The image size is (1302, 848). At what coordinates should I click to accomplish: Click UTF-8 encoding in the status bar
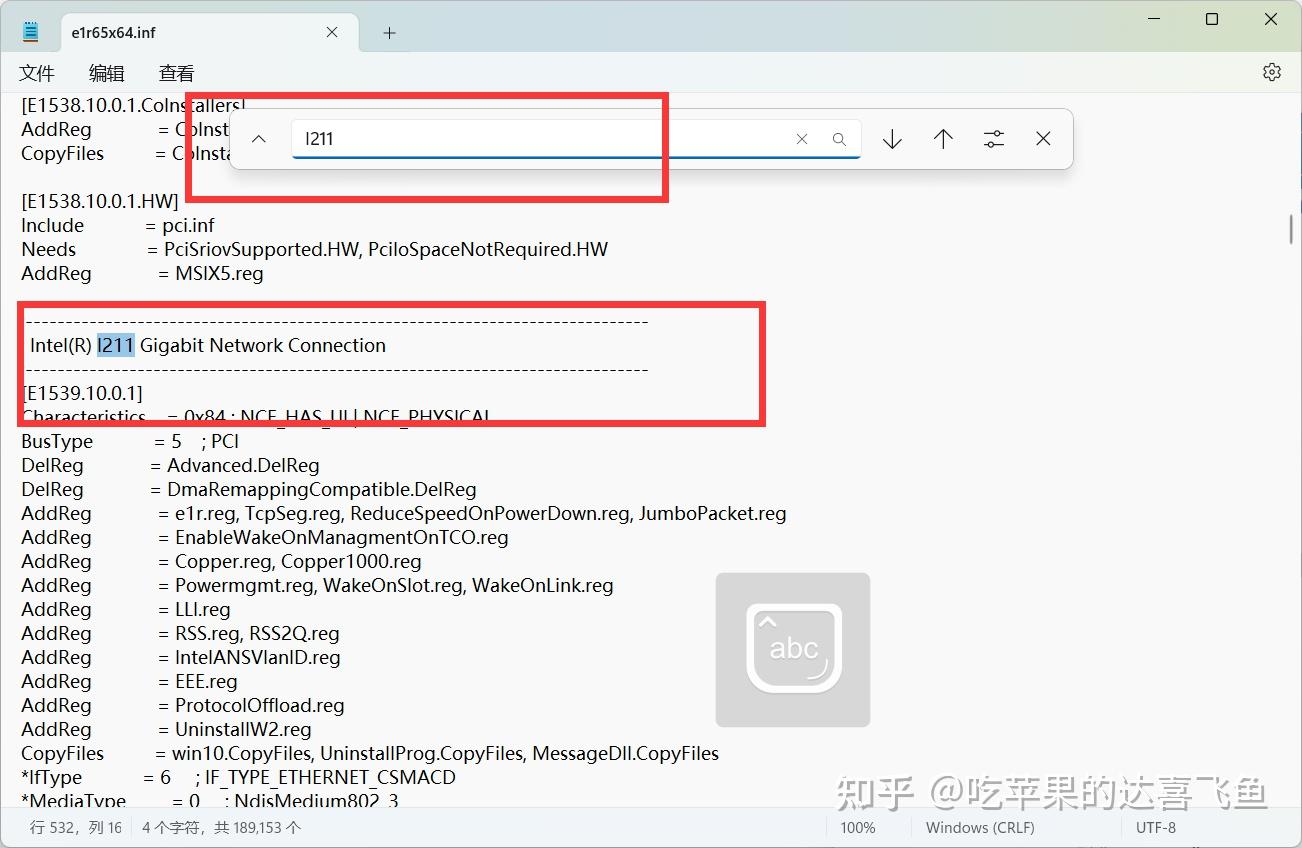pyautogui.click(x=1156, y=827)
